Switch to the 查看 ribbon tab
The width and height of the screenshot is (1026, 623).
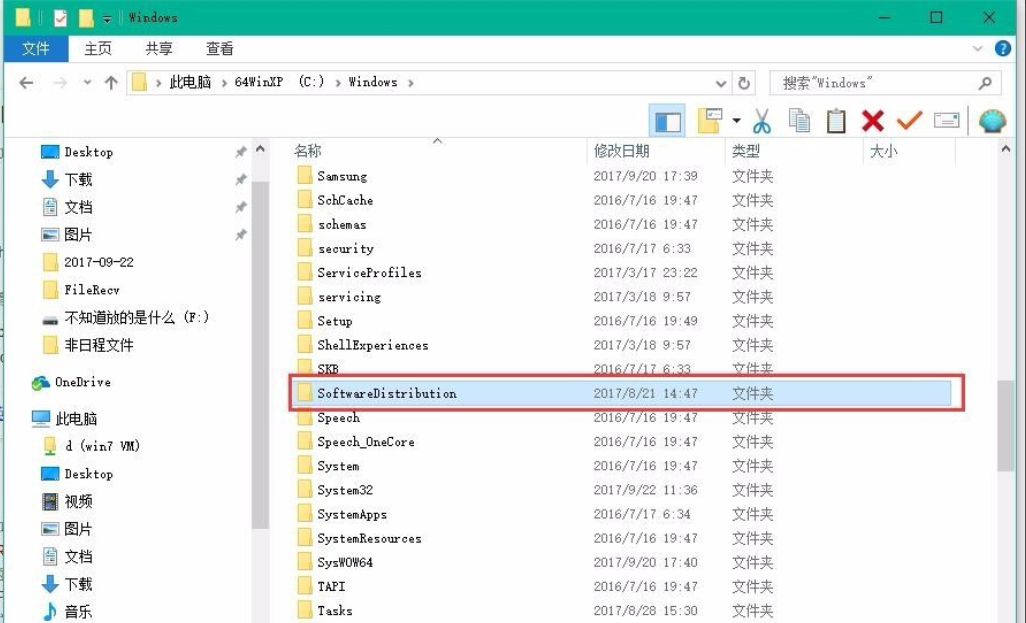click(x=218, y=47)
